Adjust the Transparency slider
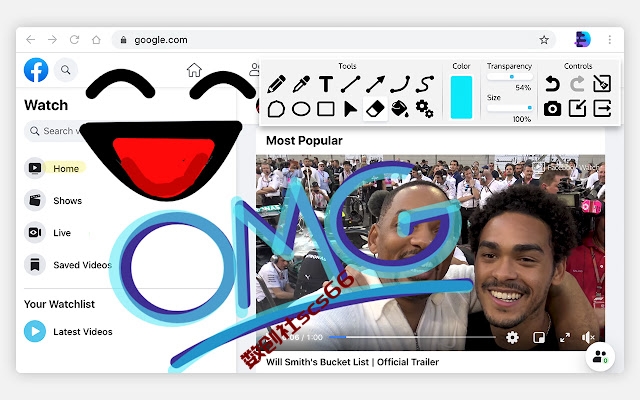The width and height of the screenshot is (640, 400). pyautogui.click(x=510, y=77)
